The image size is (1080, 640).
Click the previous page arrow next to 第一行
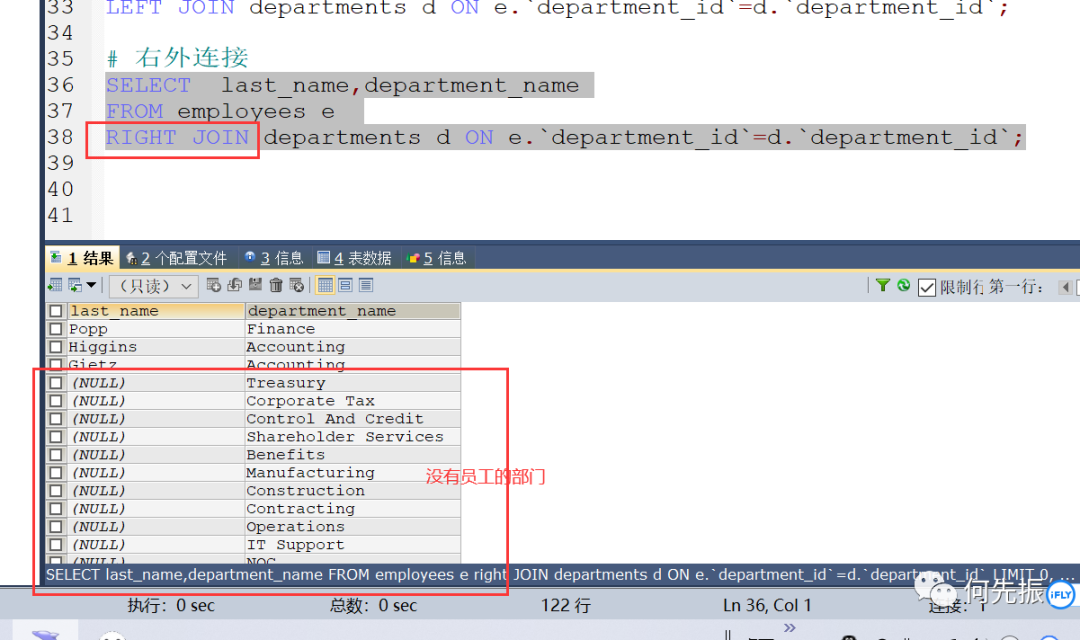[1065, 287]
